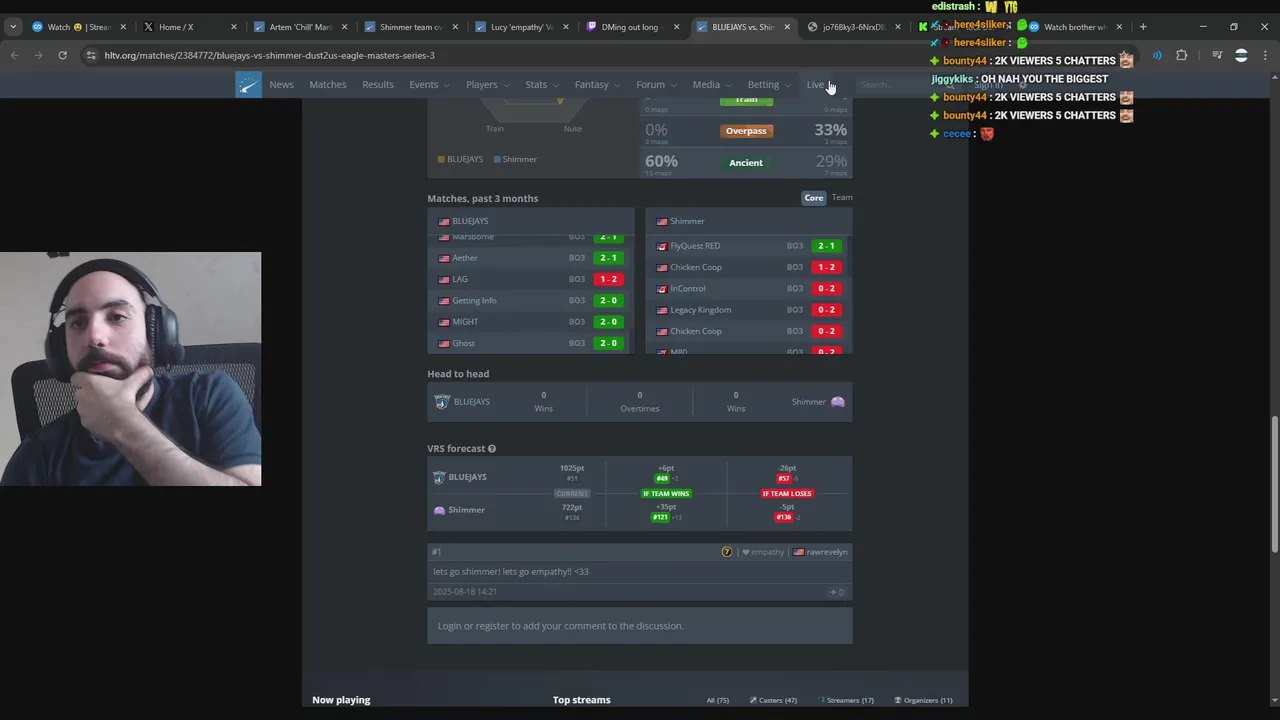Expand the Forum dropdown menu
This screenshot has width=1280, height=720.
655,85
